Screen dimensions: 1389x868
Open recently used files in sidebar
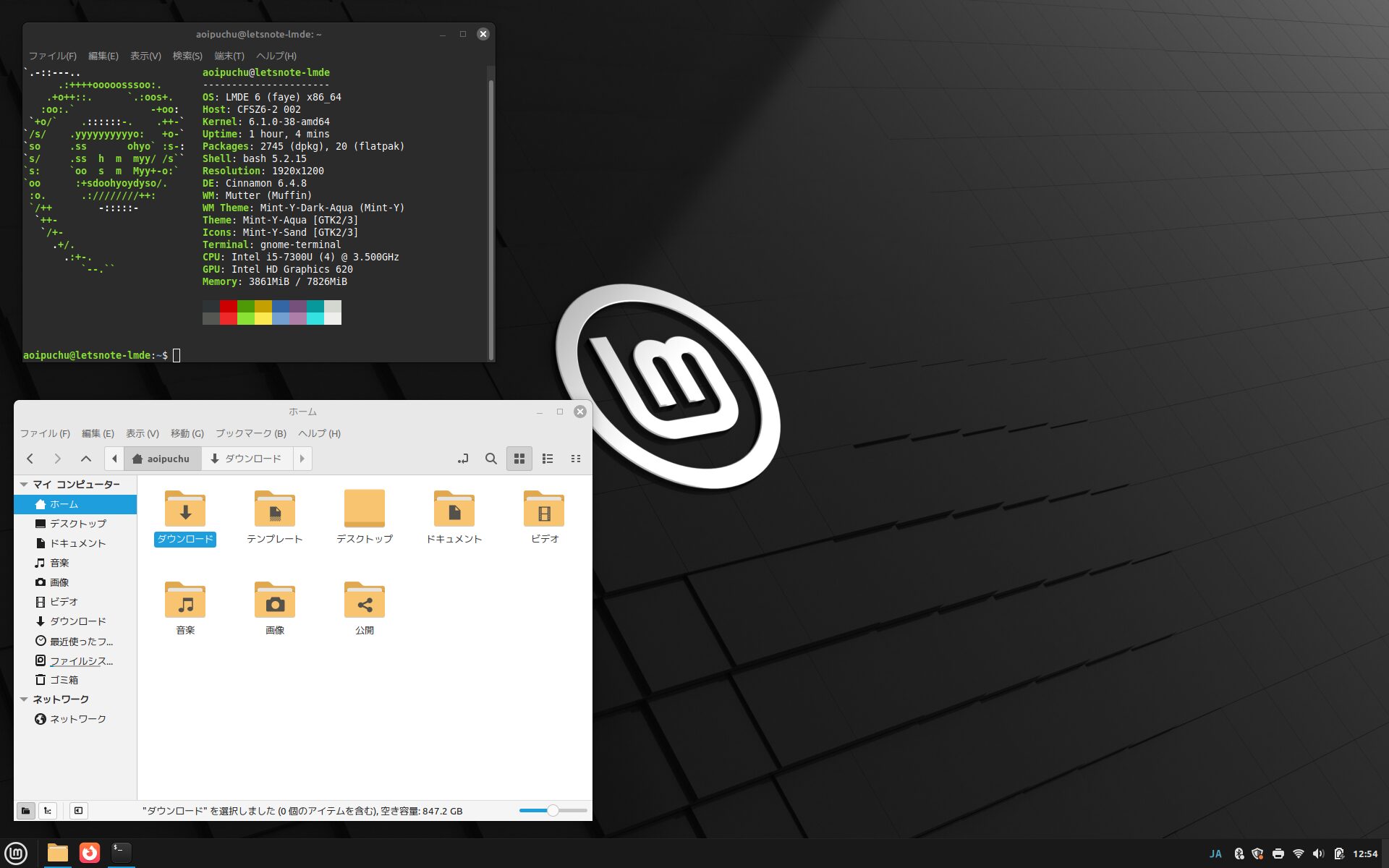75,641
